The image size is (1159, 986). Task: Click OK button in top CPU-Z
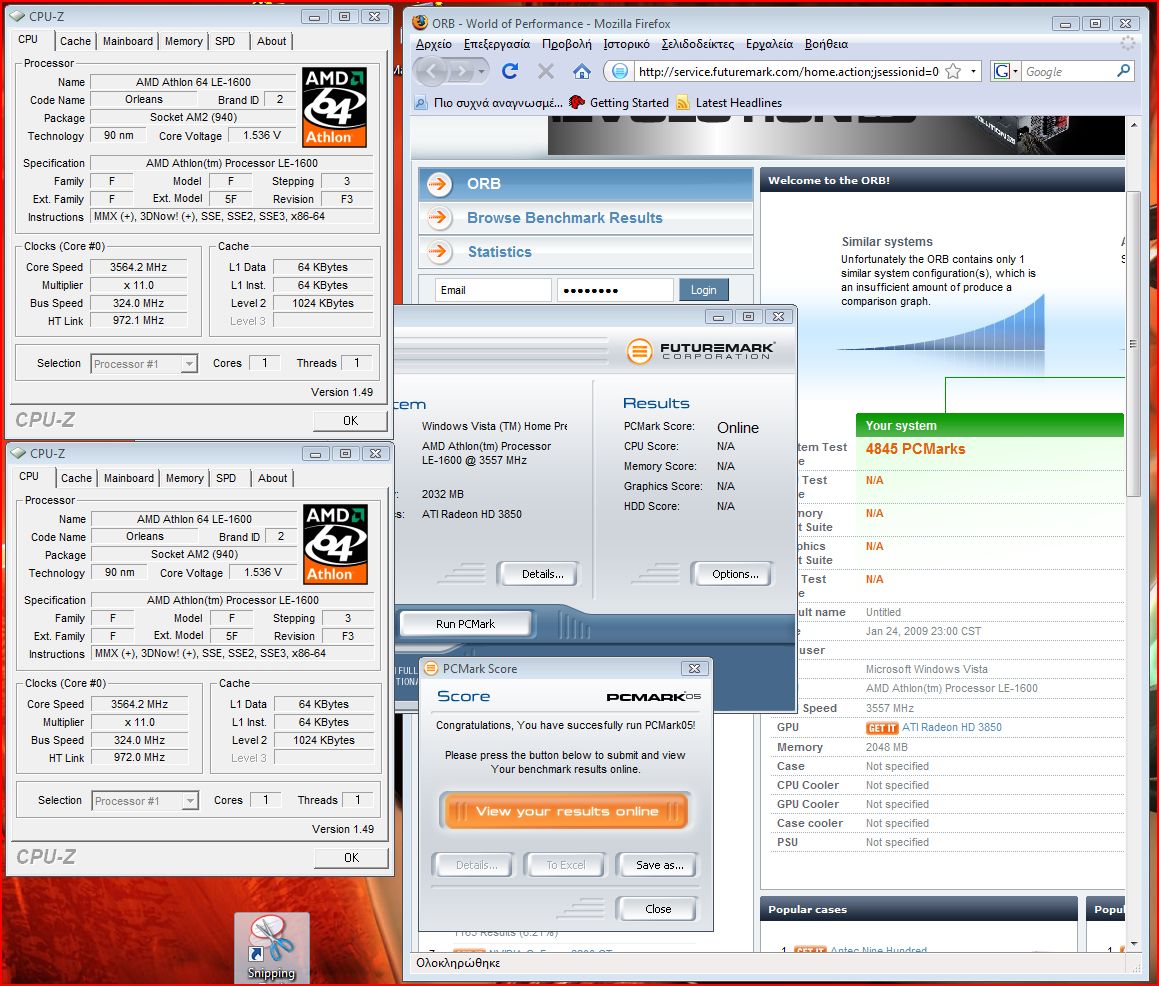350,421
